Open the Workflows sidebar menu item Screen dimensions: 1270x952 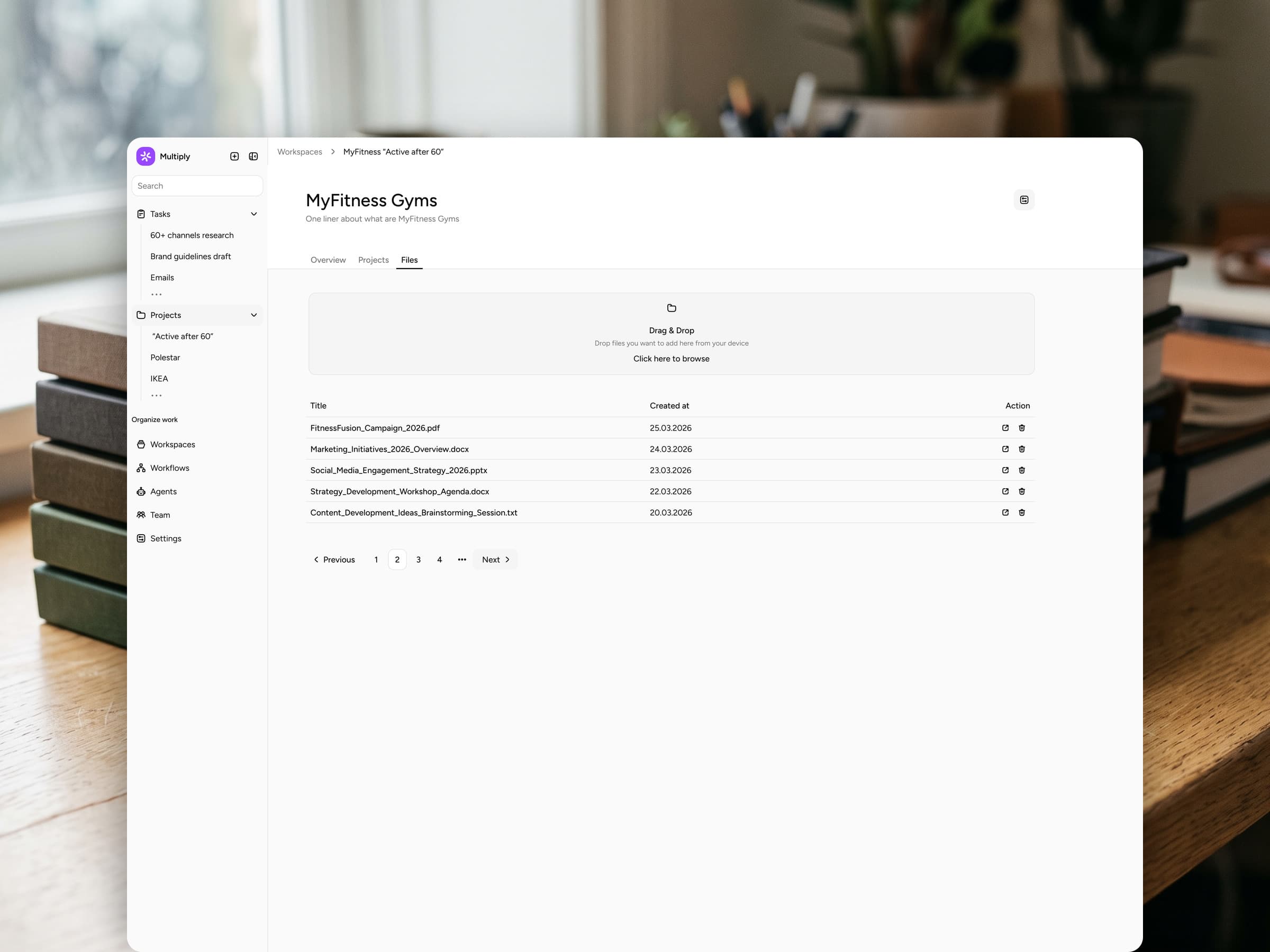197,468
